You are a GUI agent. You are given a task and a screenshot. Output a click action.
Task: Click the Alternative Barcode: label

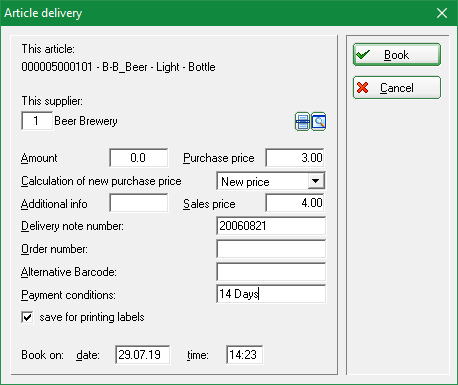pos(69,272)
